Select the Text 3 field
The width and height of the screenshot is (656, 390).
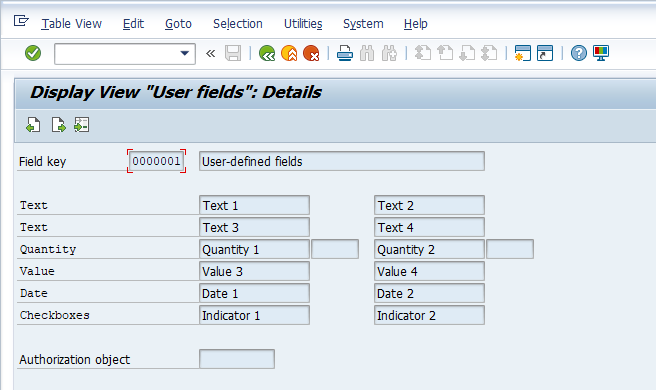pos(254,227)
